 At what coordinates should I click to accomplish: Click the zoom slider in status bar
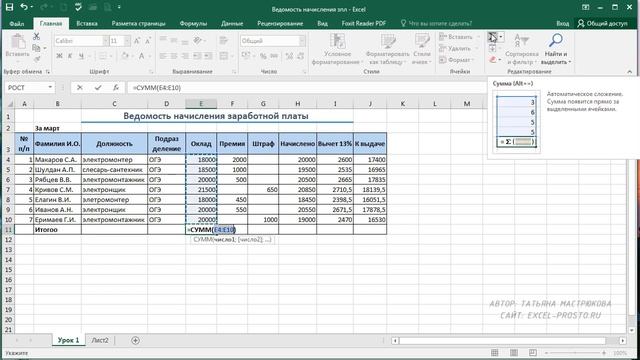click(x=575, y=352)
